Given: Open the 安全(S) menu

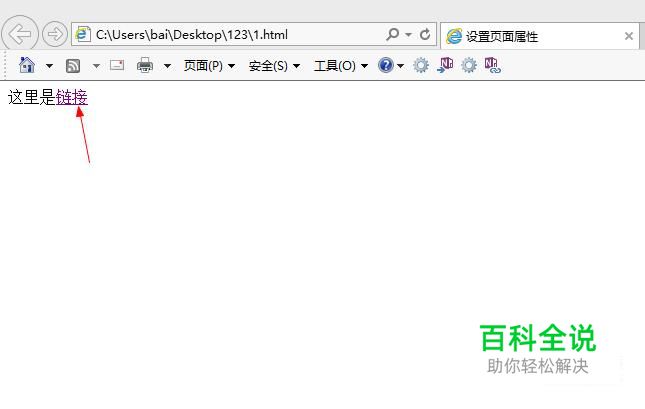Looking at the screenshot, I should coord(274,65).
